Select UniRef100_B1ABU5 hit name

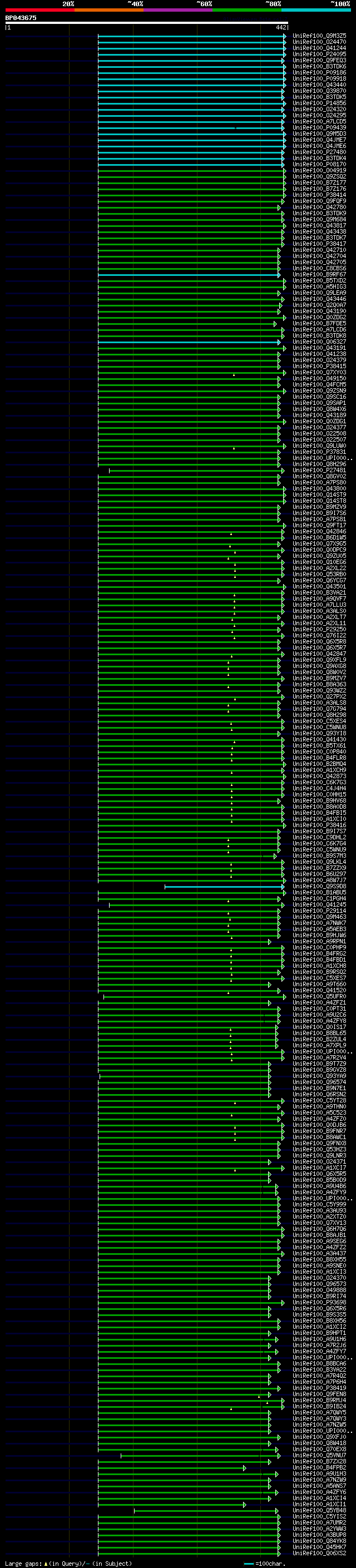tap(319, 892)
